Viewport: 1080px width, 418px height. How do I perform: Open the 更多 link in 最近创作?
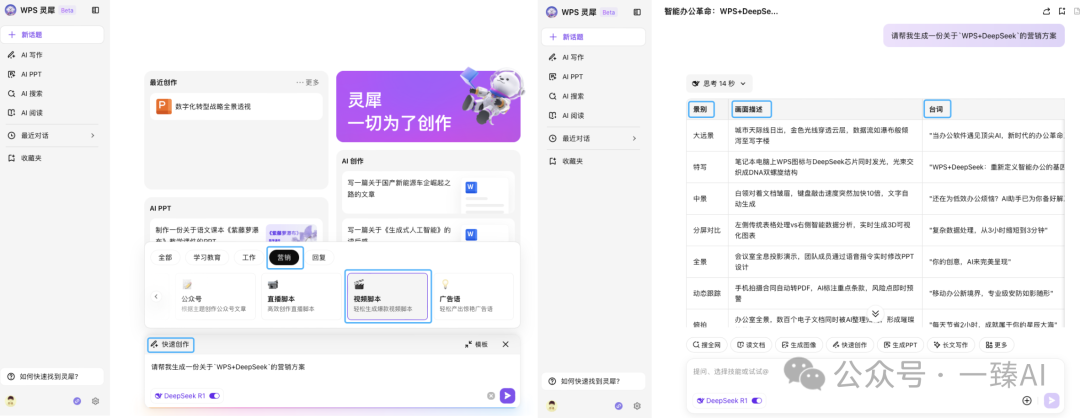pyautogui.click(x=308, y=83)
